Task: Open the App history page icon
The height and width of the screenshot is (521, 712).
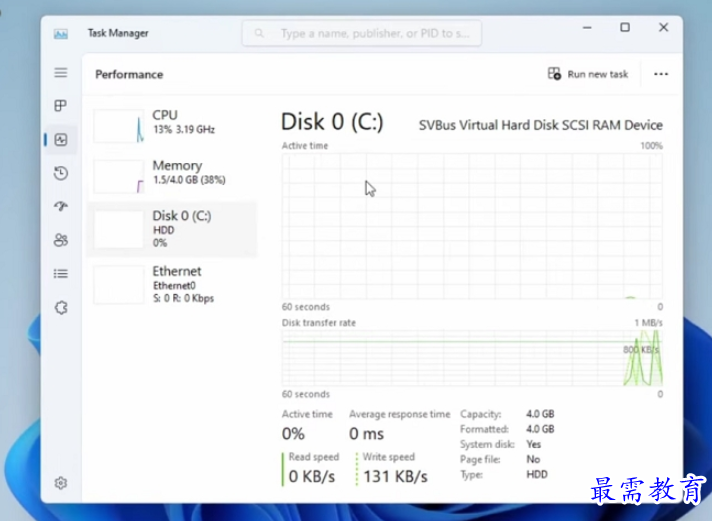Action: coord(61,173)
